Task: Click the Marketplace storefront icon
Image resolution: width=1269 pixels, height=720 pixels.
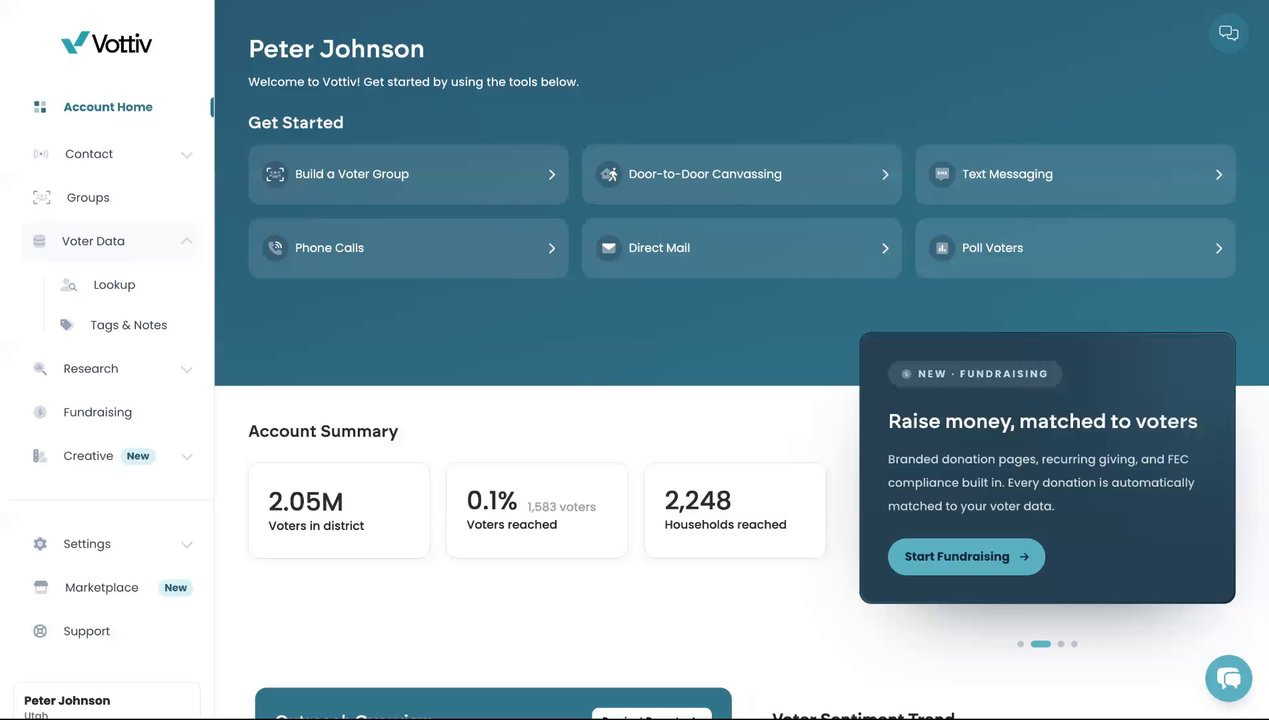Action: coord(41,588)
